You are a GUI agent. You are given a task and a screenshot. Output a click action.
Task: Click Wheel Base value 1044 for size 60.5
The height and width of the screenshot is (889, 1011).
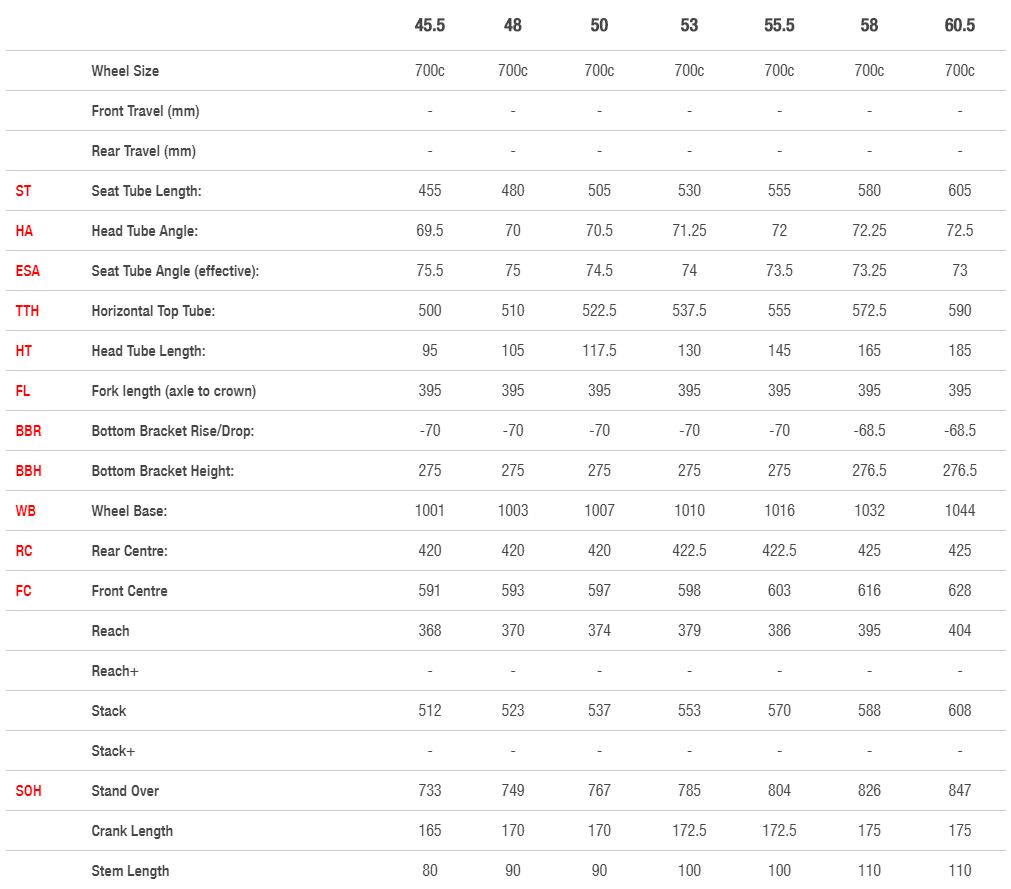pos(959,511)
